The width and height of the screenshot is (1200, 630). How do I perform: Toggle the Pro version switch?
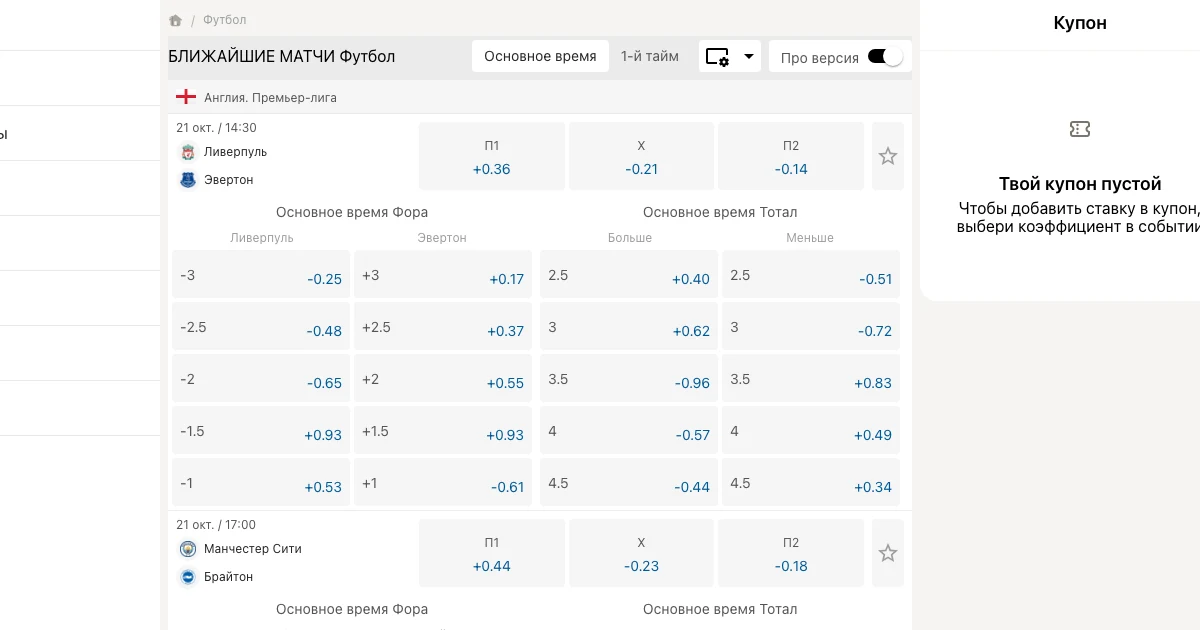[x=885, y=57]
